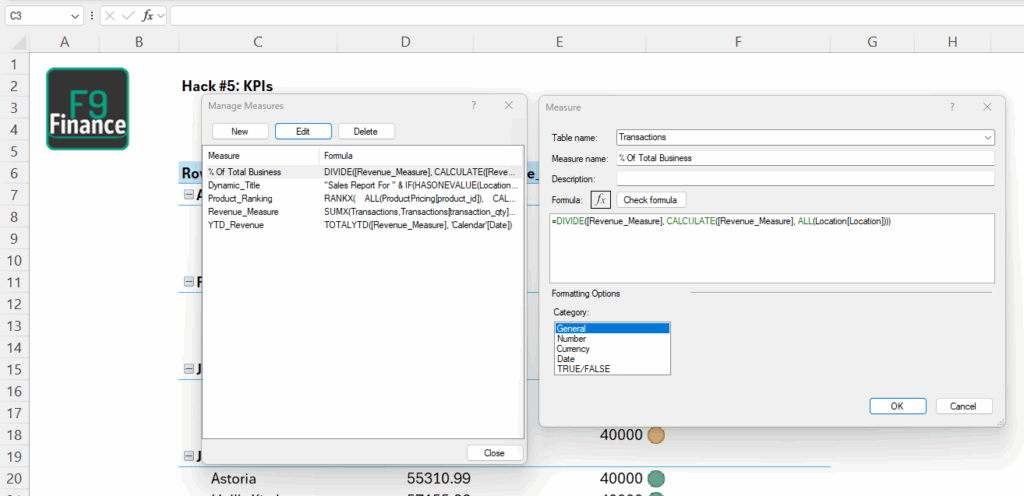Select column B header

138,42
